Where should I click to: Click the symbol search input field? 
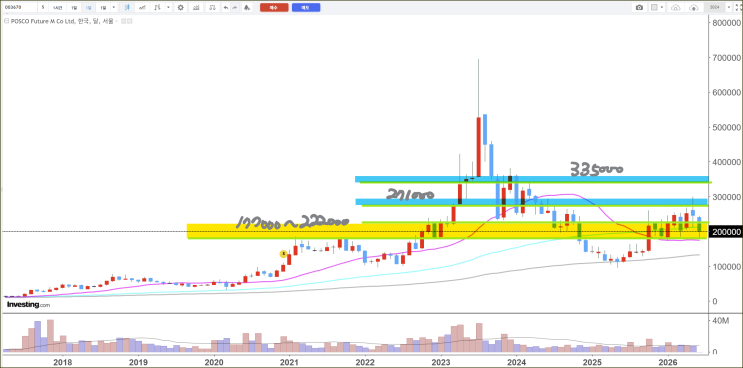(x=19, y=8)
